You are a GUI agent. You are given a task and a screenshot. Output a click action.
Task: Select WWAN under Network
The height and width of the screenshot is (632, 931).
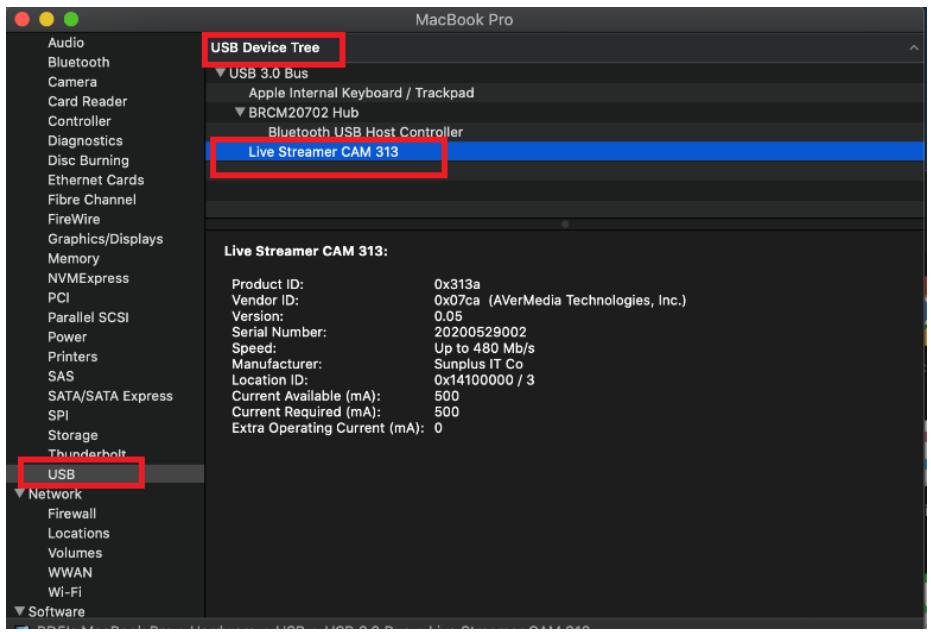(69, 572)
